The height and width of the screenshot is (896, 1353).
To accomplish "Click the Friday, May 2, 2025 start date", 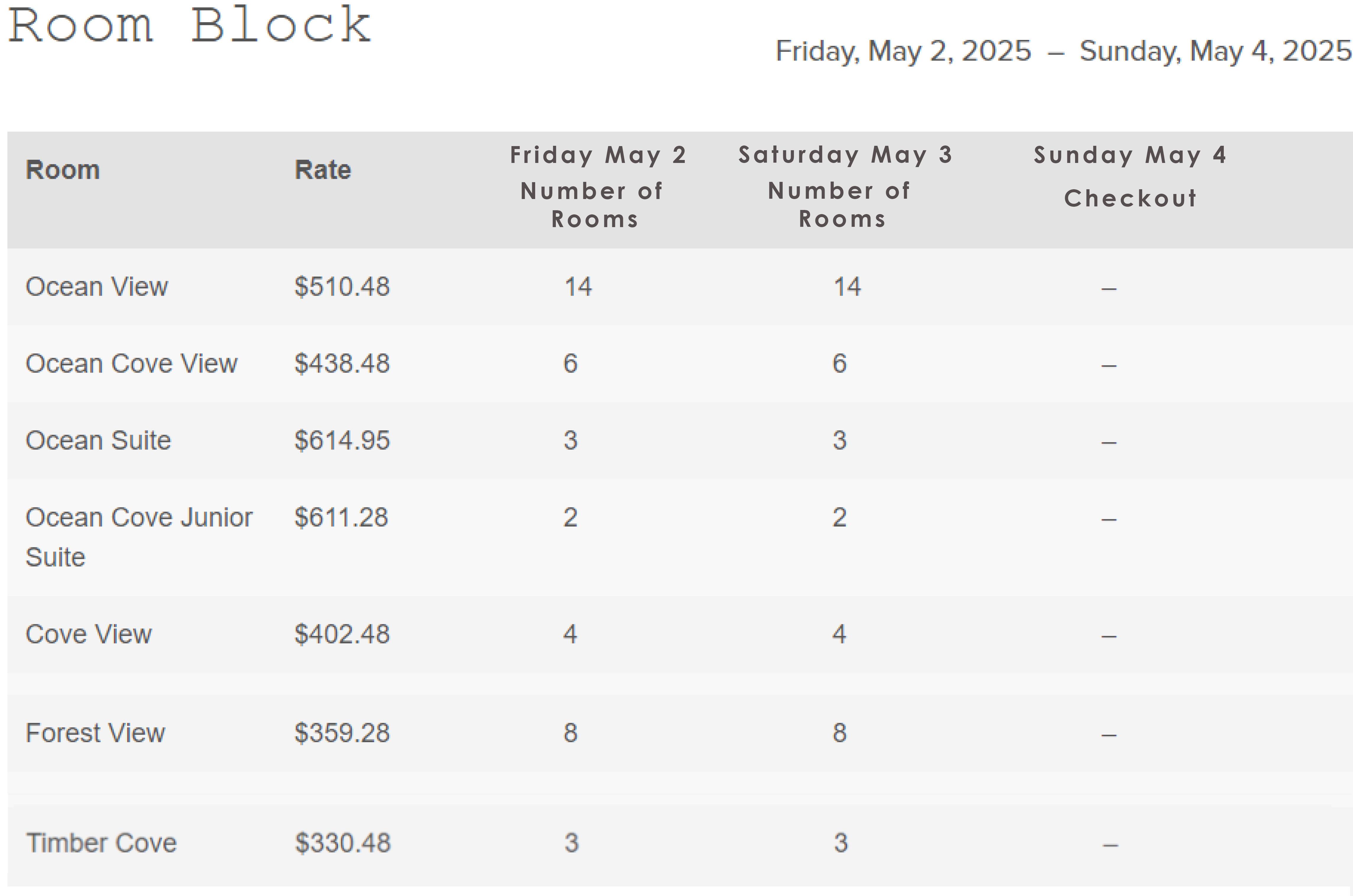I will click(x=903, y=51).
